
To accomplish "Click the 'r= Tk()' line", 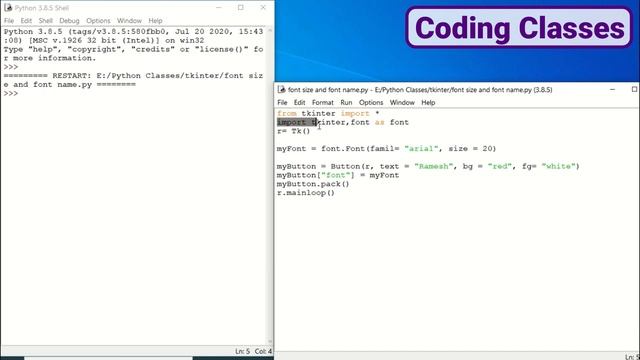I will [293, 131].
